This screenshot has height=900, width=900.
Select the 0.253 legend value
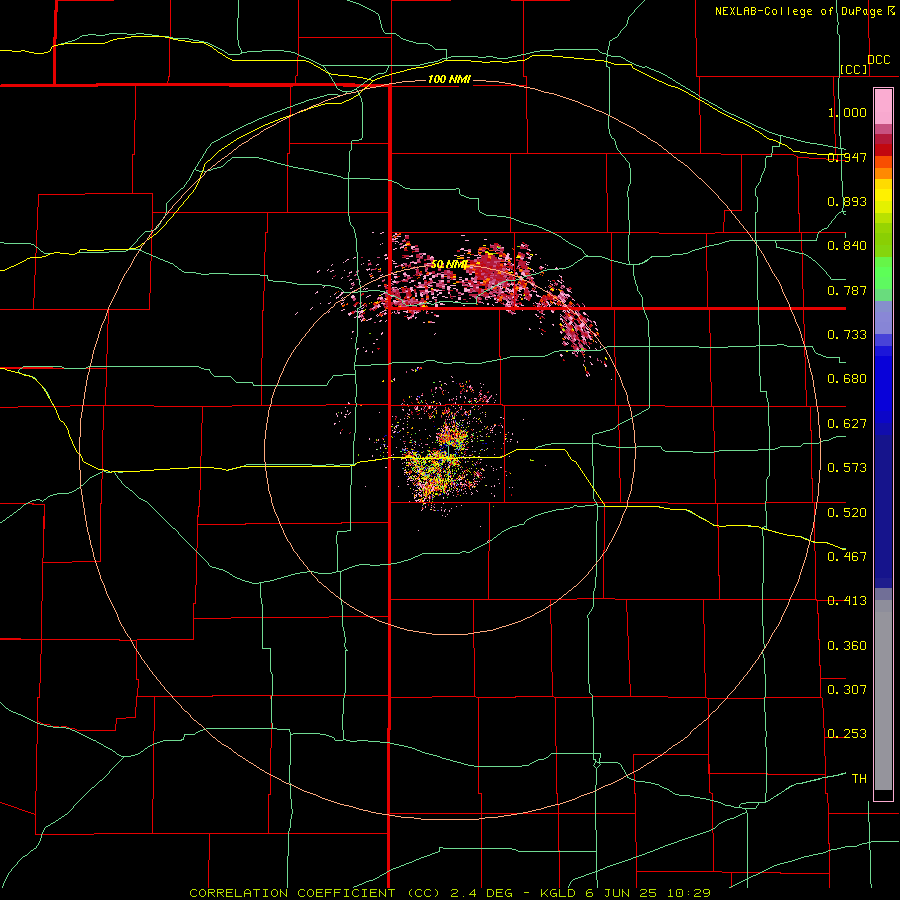pyautogui.click(x=847, y=734)
